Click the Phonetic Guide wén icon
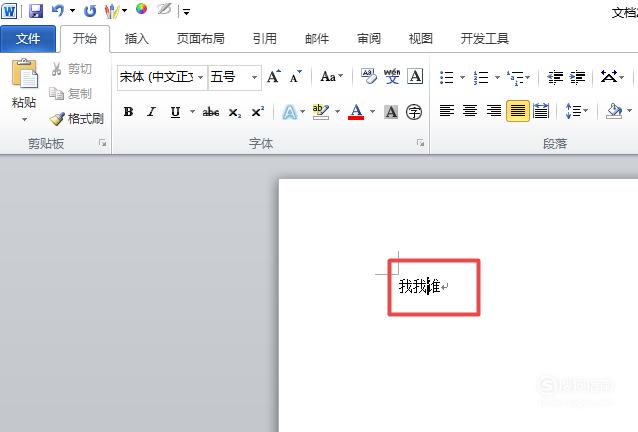This screenshot has width=638, height=432. [x=392, y=76]
